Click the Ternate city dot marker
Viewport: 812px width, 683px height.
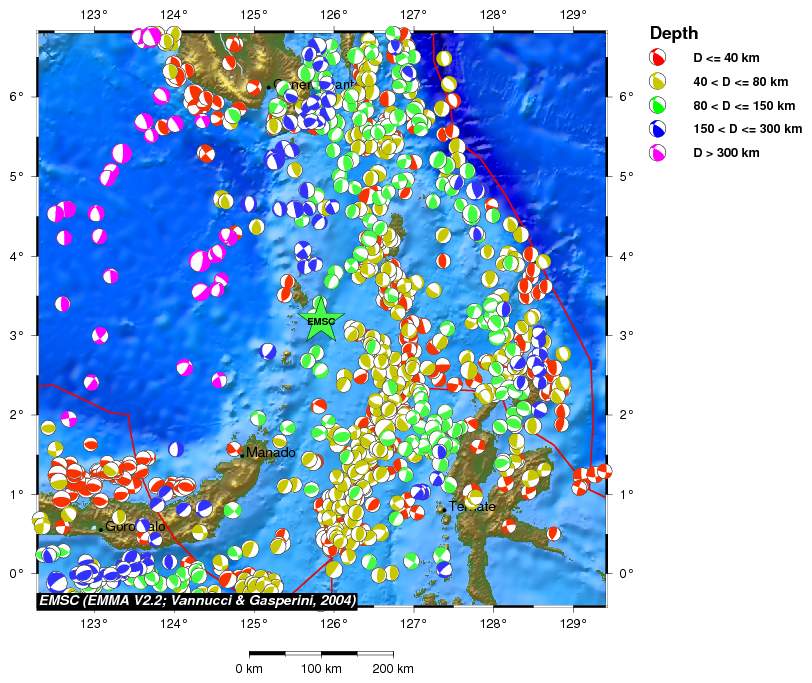coord(444,509)
